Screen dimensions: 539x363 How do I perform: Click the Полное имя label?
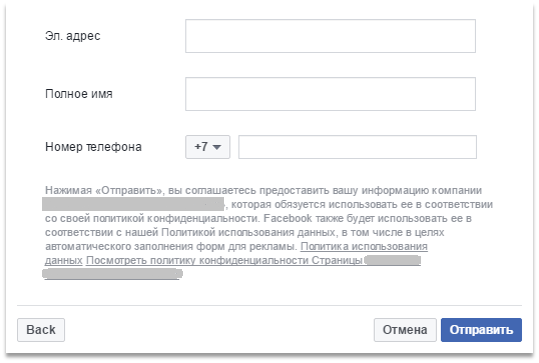pos(79,94)
